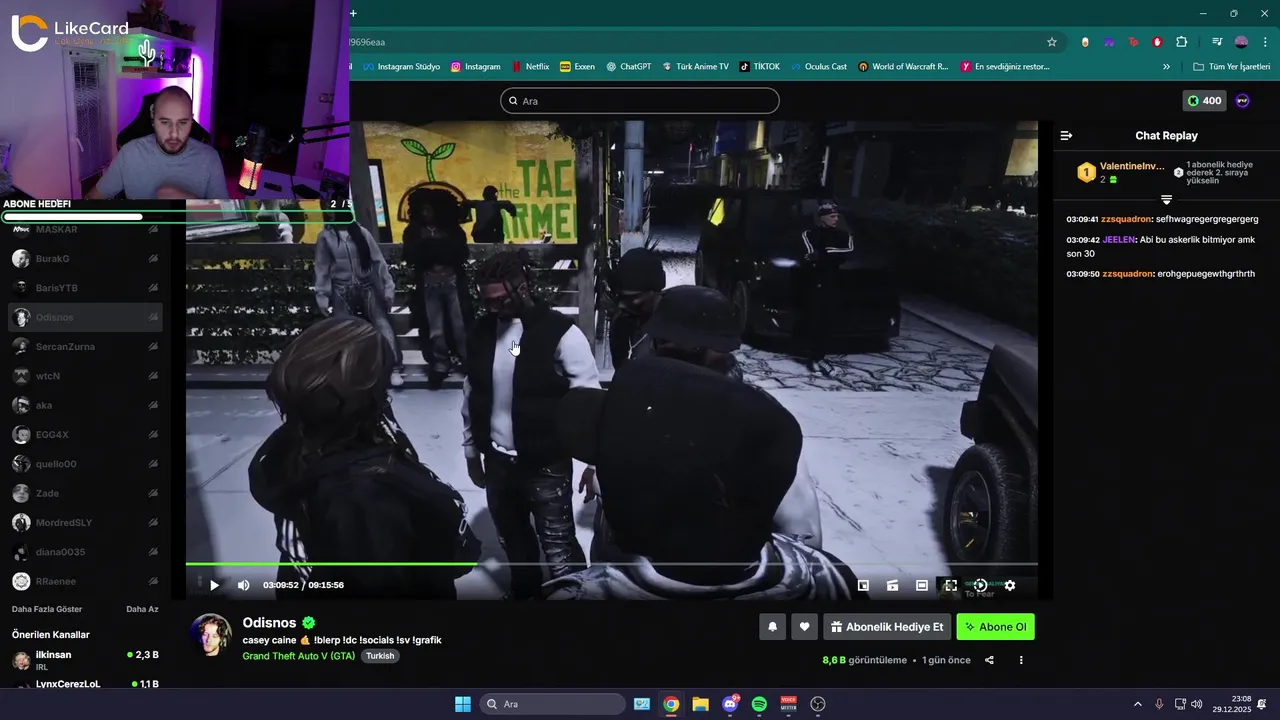Open the Oculus Cast bookmark
The image size is (1280, 720).
click(818, 67)
